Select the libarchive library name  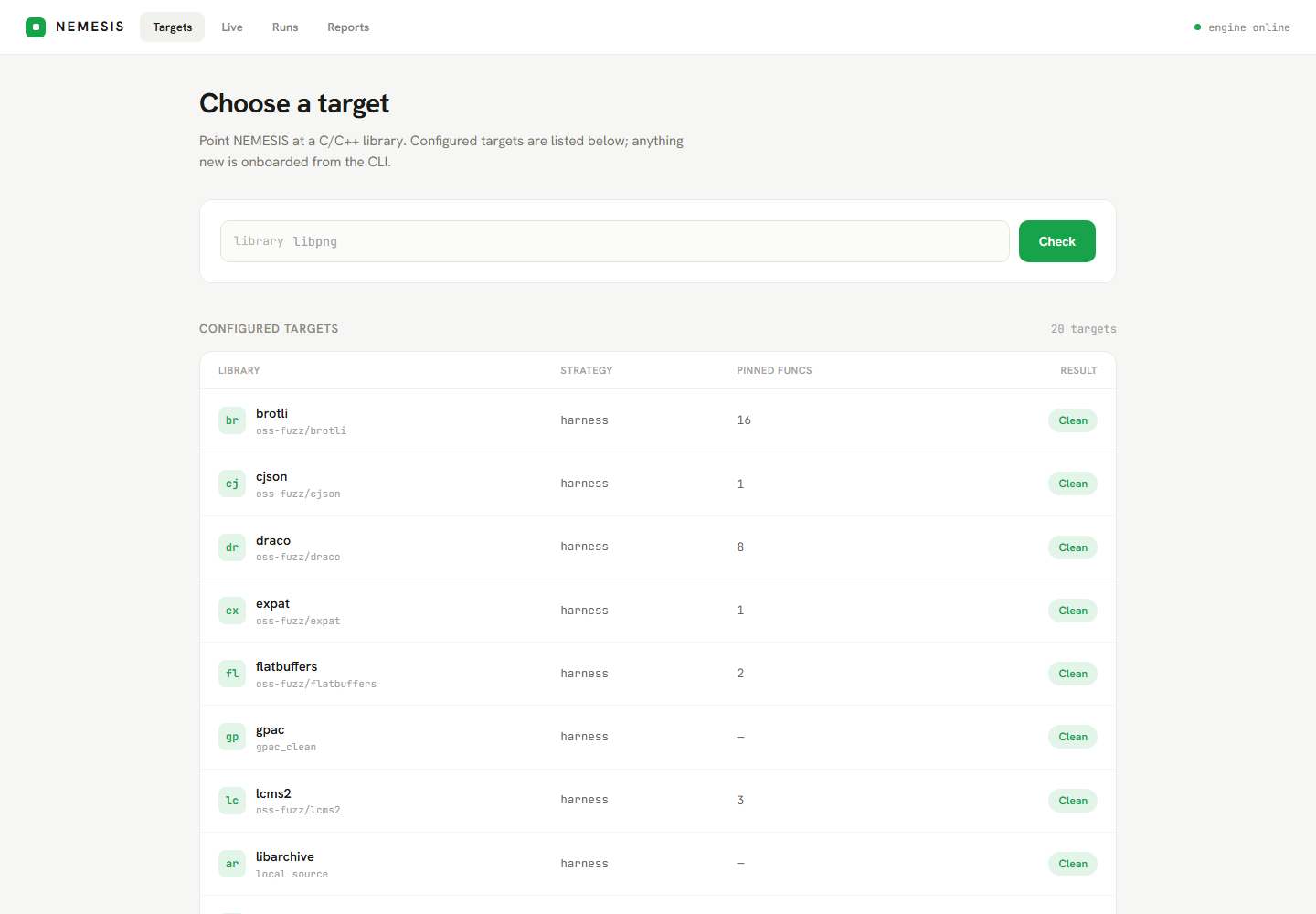click(x=285, y=856)
